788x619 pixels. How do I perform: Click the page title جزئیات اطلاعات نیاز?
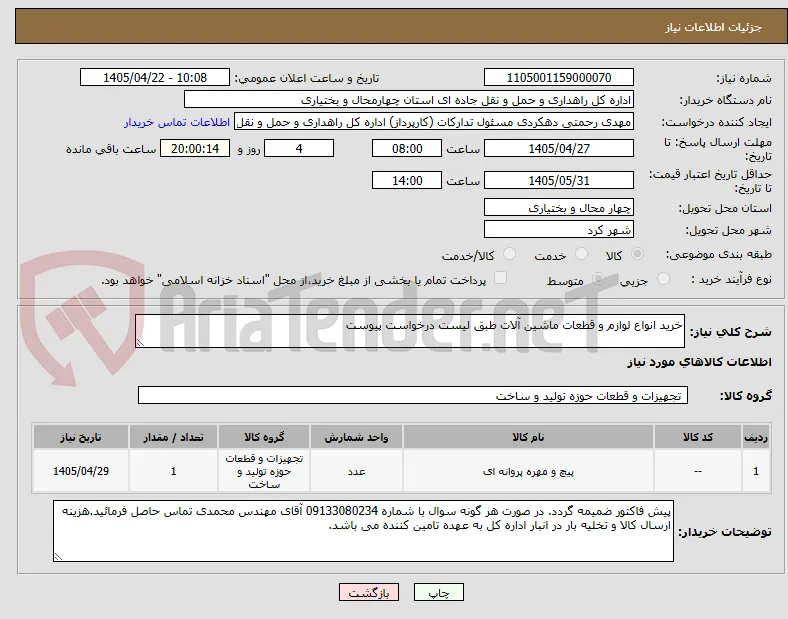click(714, 27)
